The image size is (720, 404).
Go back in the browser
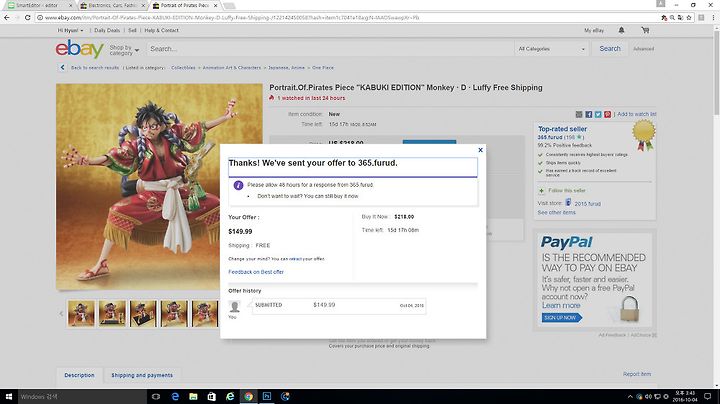pos(6,17)
